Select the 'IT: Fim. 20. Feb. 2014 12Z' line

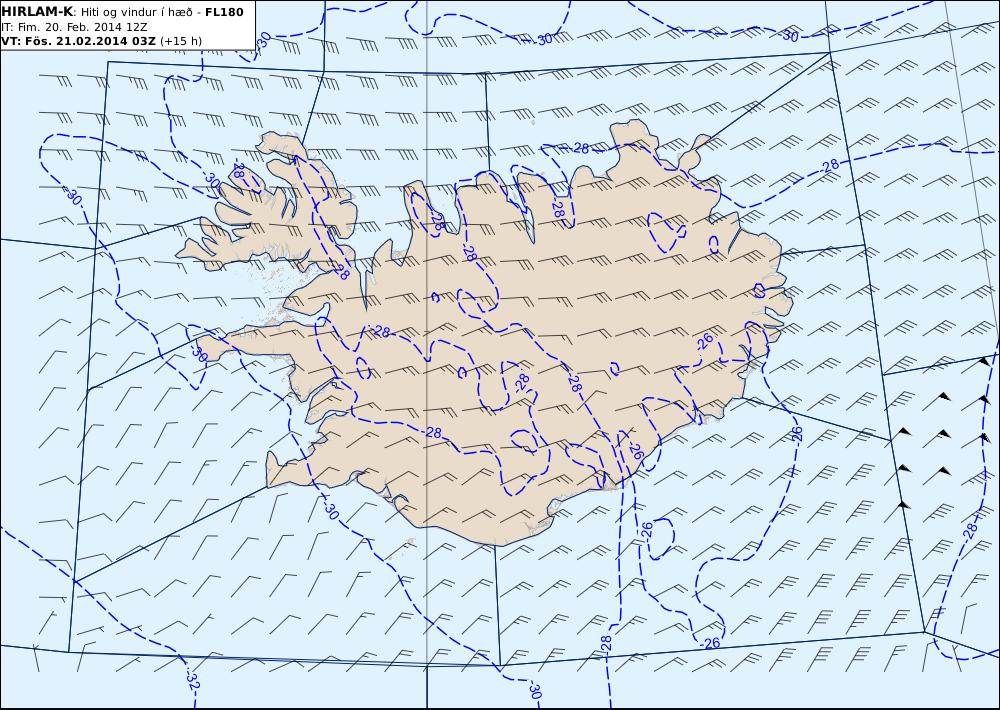(74, 27)
